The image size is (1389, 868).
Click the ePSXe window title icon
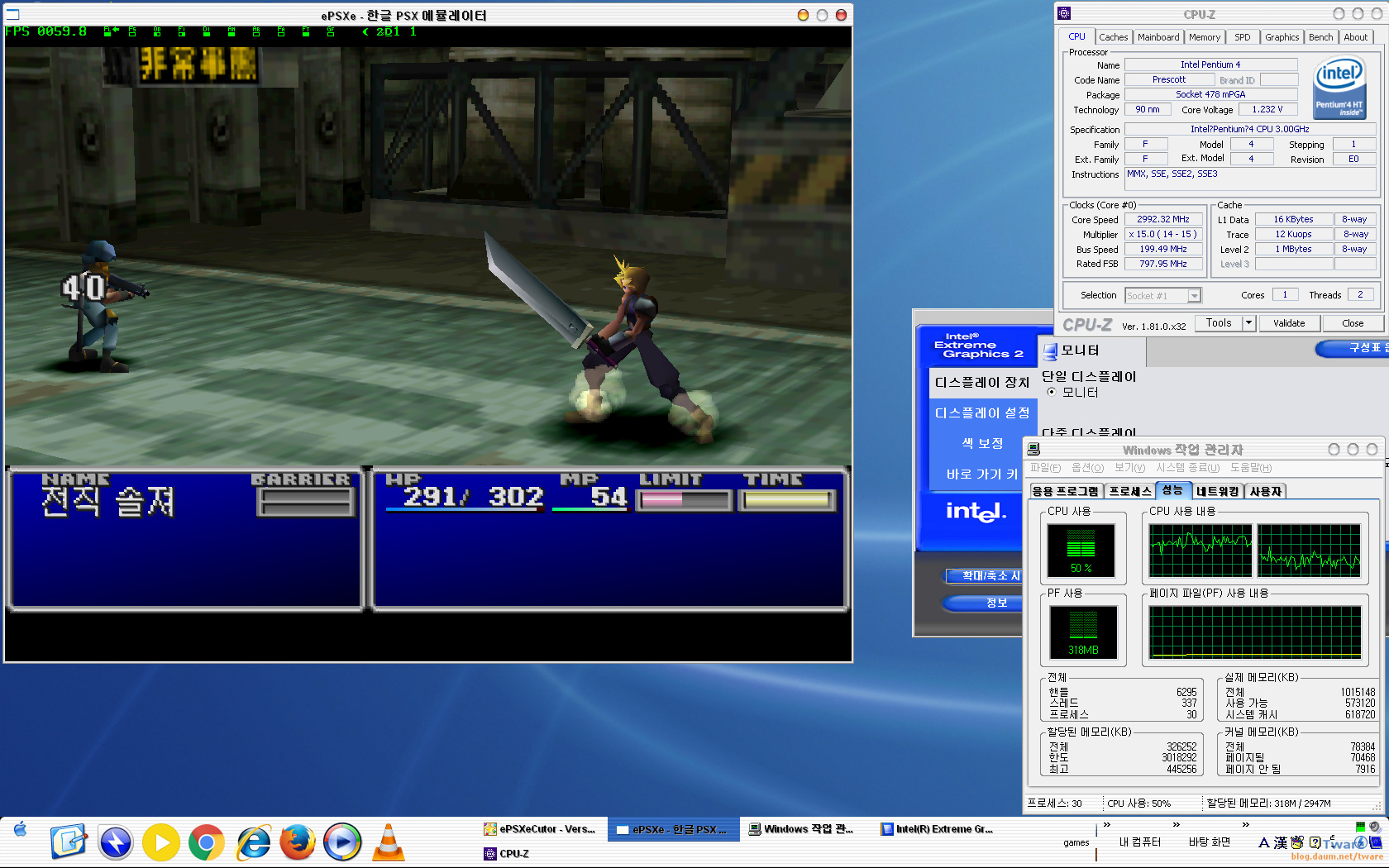click(12, 15)
